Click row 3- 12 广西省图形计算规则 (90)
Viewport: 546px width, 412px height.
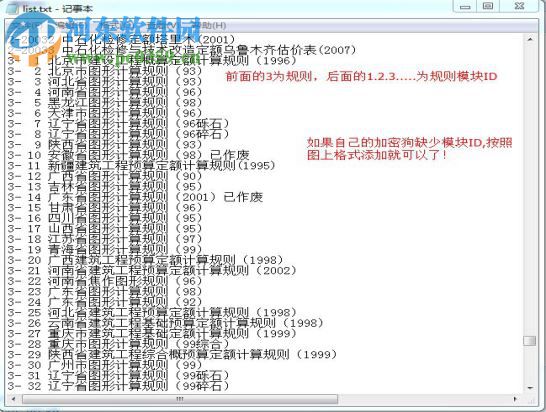pos(105,176)
